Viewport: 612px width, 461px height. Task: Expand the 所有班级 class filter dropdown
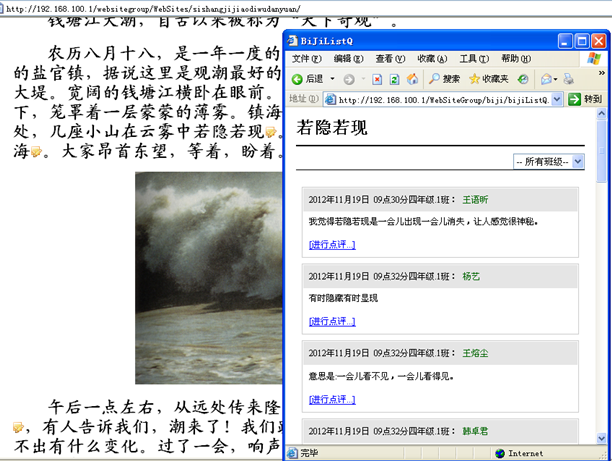click(578, 161)
